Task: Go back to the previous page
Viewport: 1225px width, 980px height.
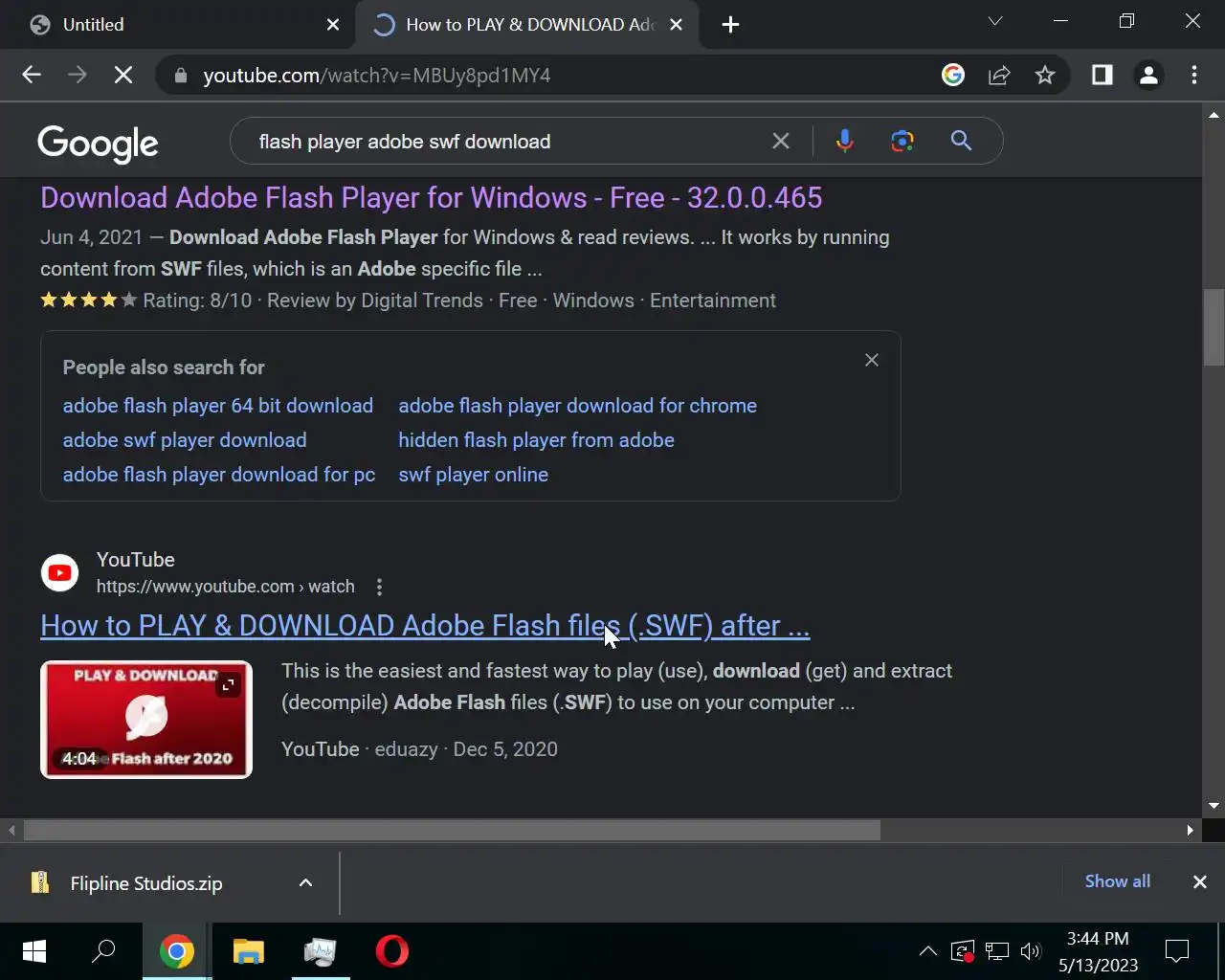Action: pos(32,75)
